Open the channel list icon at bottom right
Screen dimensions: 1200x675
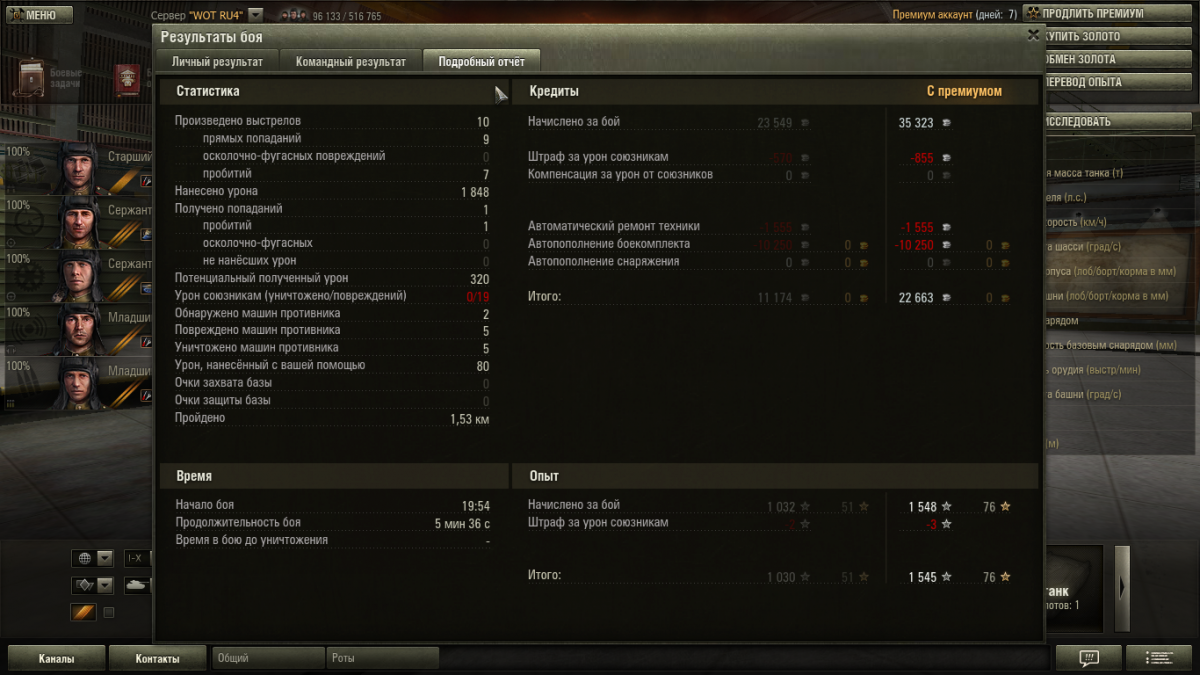coord(1159,658)
